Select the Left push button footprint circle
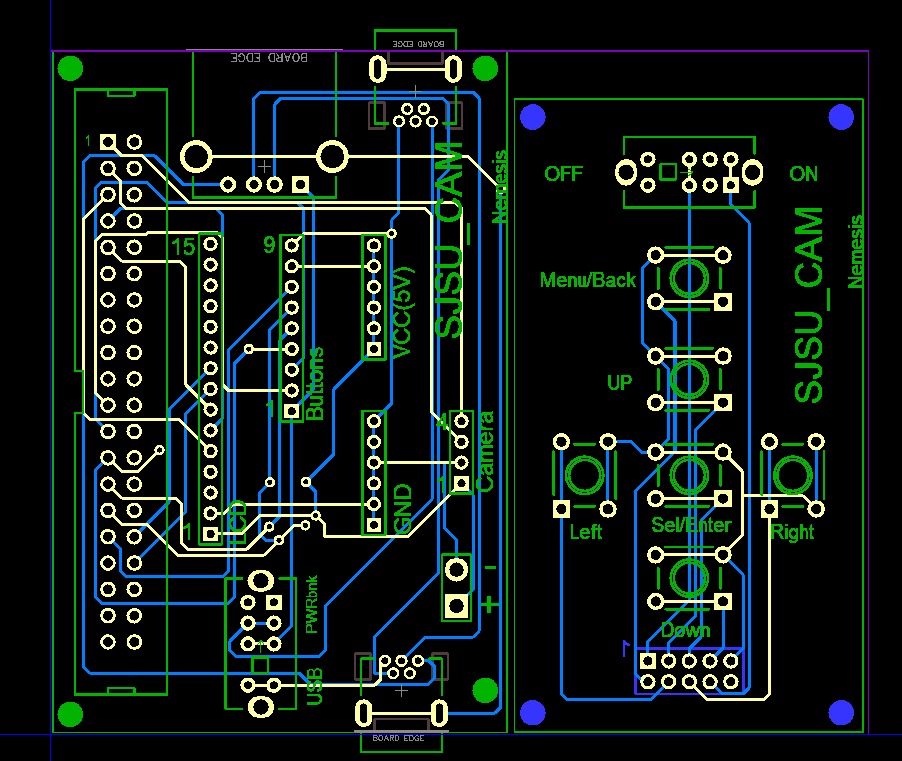The height and width of the screenshot is (761, 902). click(584, 475)
